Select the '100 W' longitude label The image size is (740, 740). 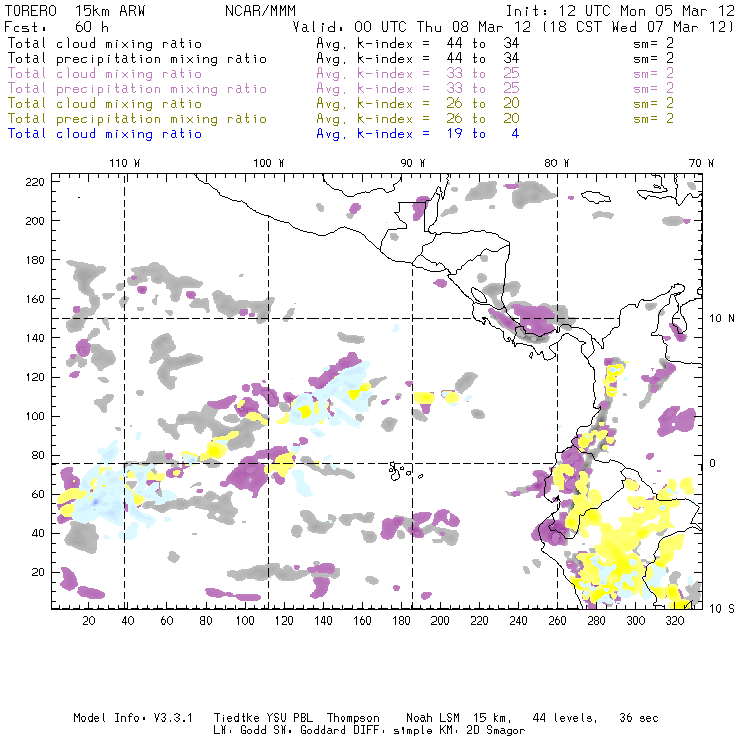coord(269,163)
